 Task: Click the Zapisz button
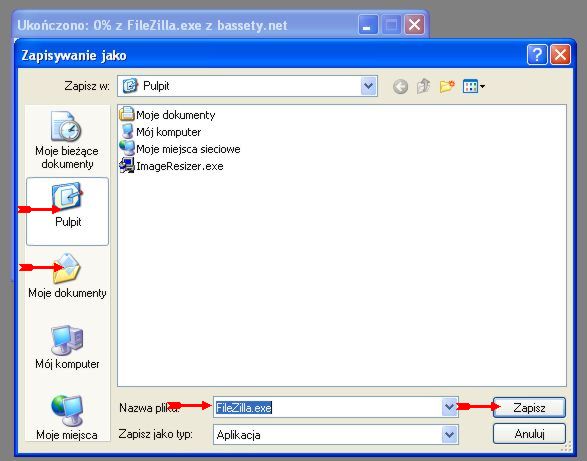(x=529, y=407)
